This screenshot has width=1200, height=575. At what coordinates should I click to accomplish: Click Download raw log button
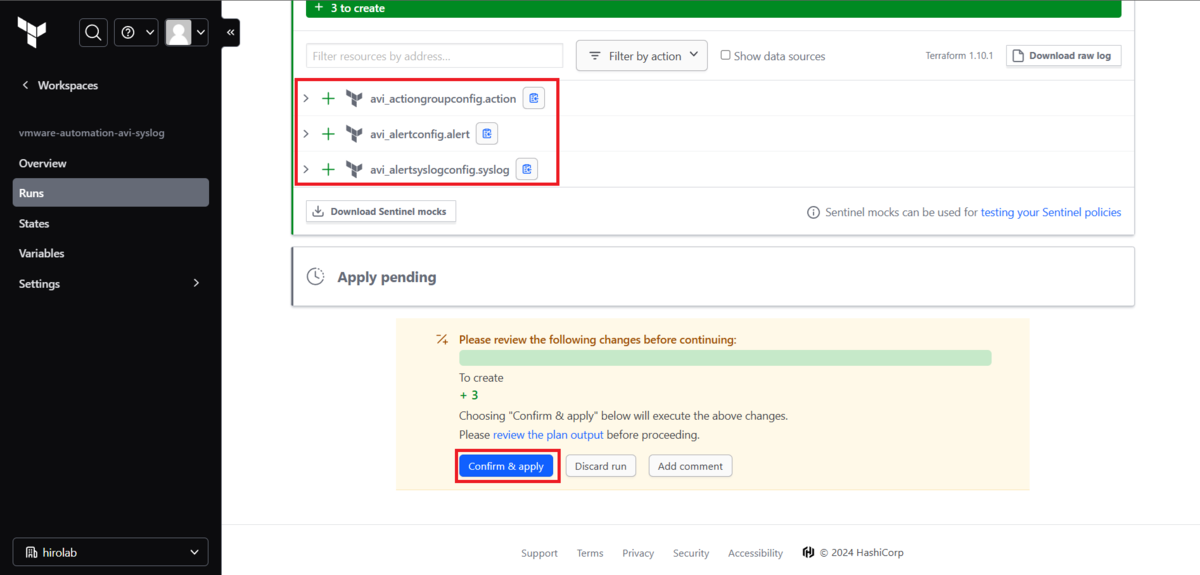(x=1064, y=56)
